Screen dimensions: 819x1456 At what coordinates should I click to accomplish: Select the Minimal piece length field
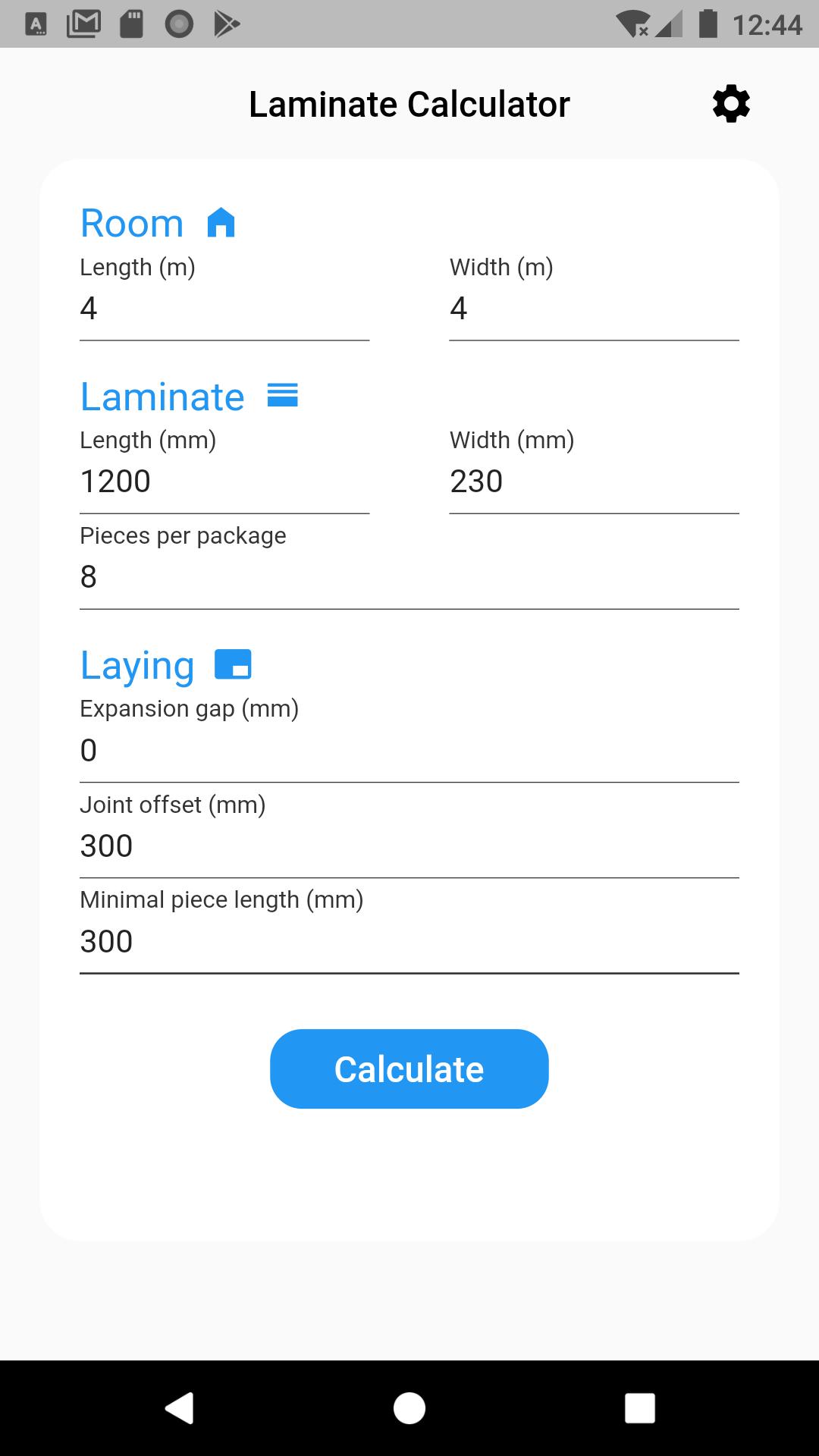[x=409, y=930]
